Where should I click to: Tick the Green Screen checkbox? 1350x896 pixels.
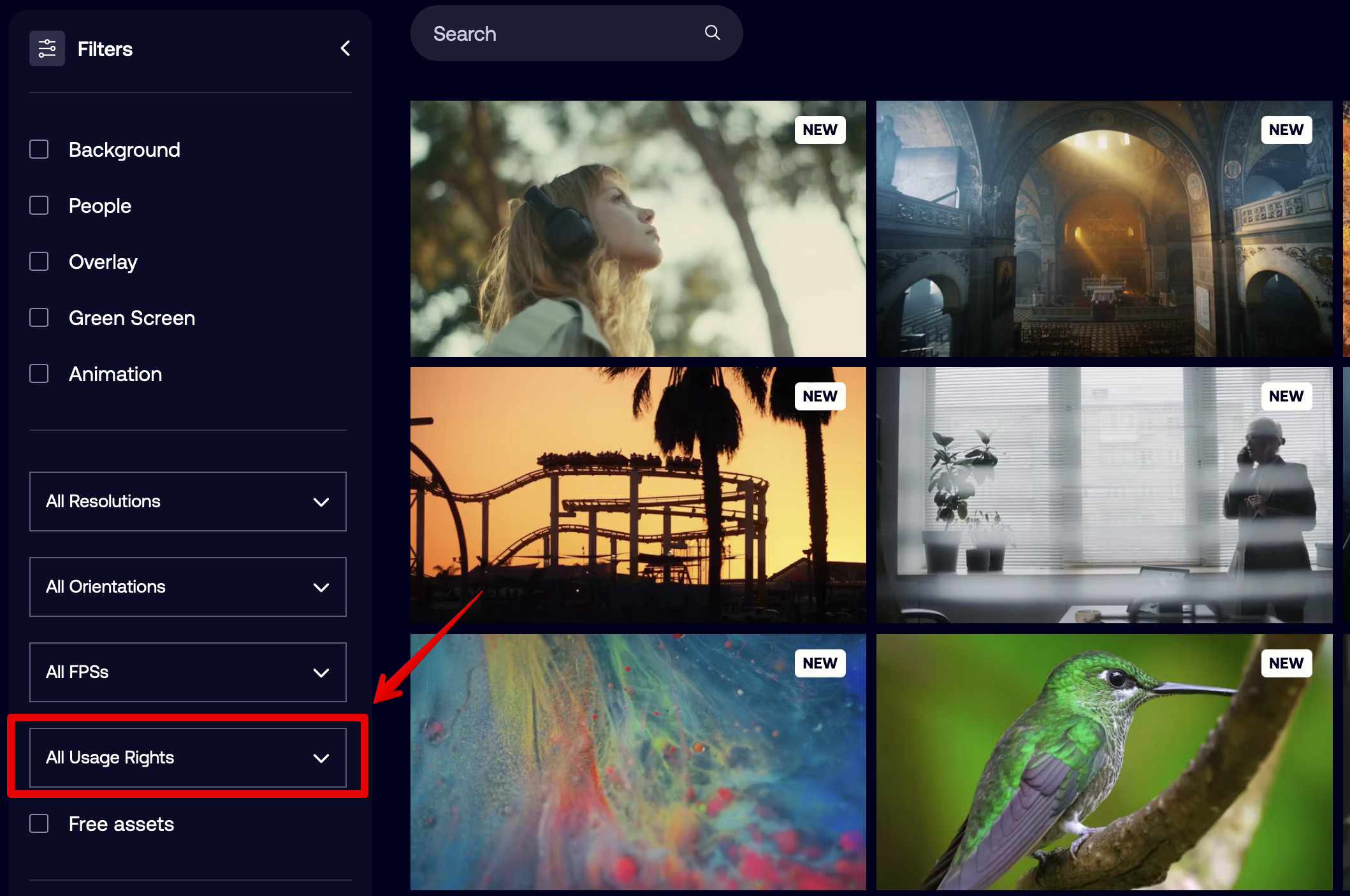point(40,318)
